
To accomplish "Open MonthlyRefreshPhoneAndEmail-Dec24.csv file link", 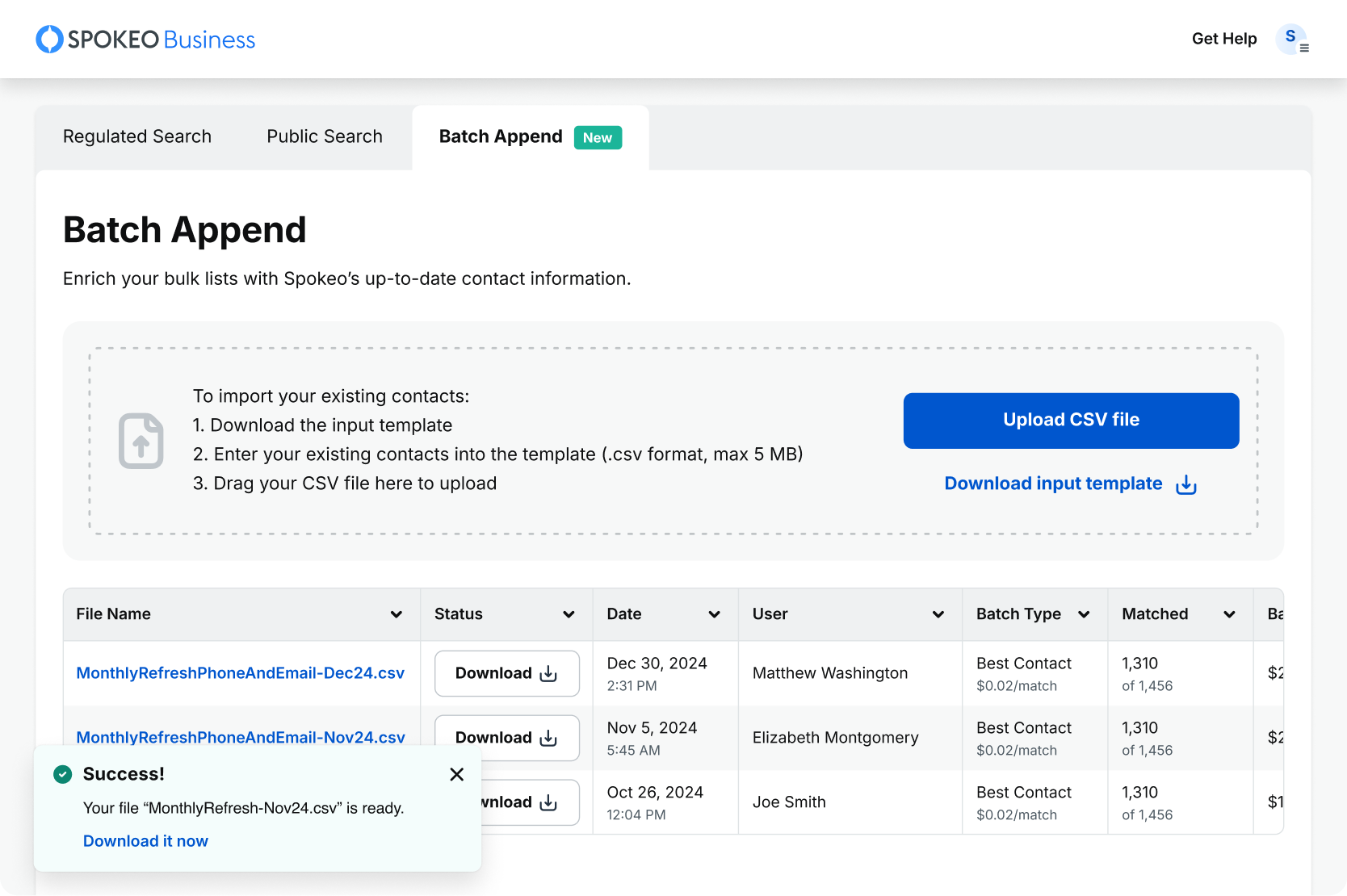I will (x=240, y=673).
